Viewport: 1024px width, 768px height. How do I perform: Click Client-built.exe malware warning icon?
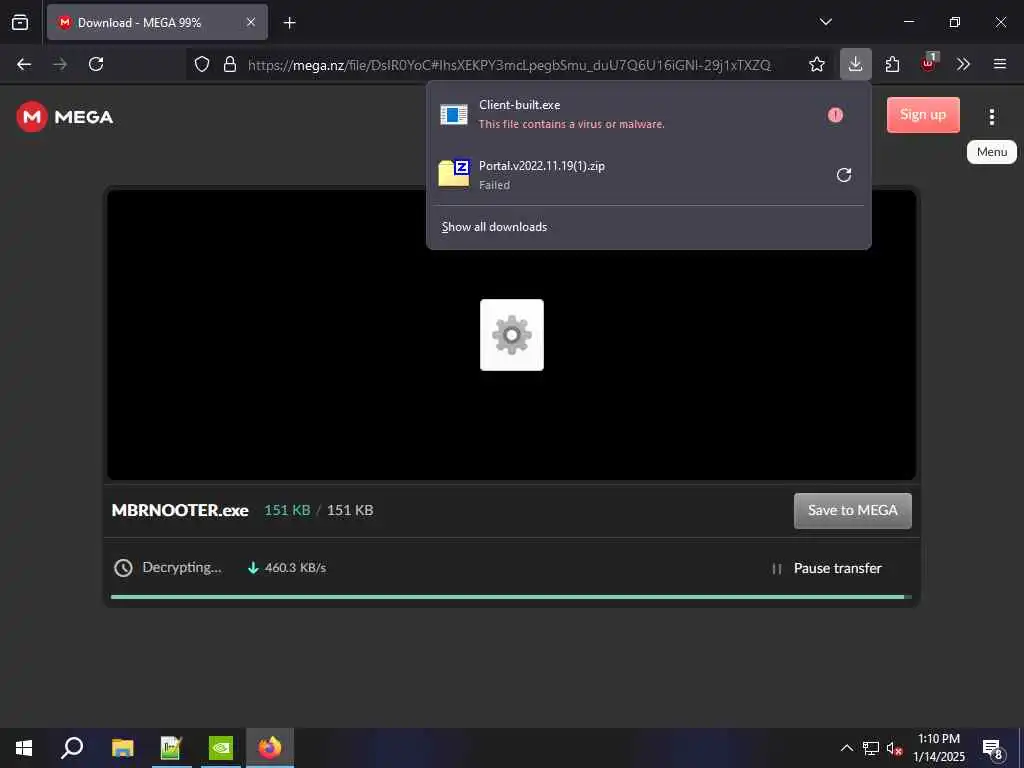pos(835,115)
